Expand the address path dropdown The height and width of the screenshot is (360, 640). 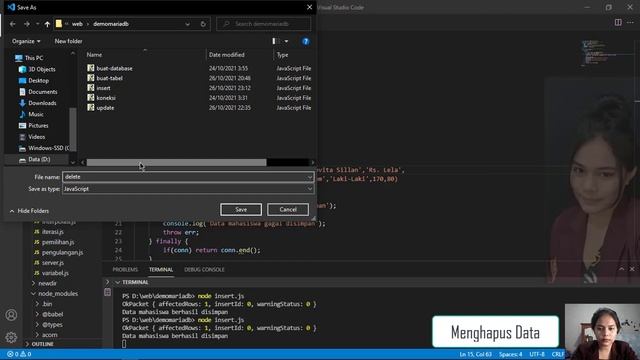pyautogui.click(x=187, y=24)
